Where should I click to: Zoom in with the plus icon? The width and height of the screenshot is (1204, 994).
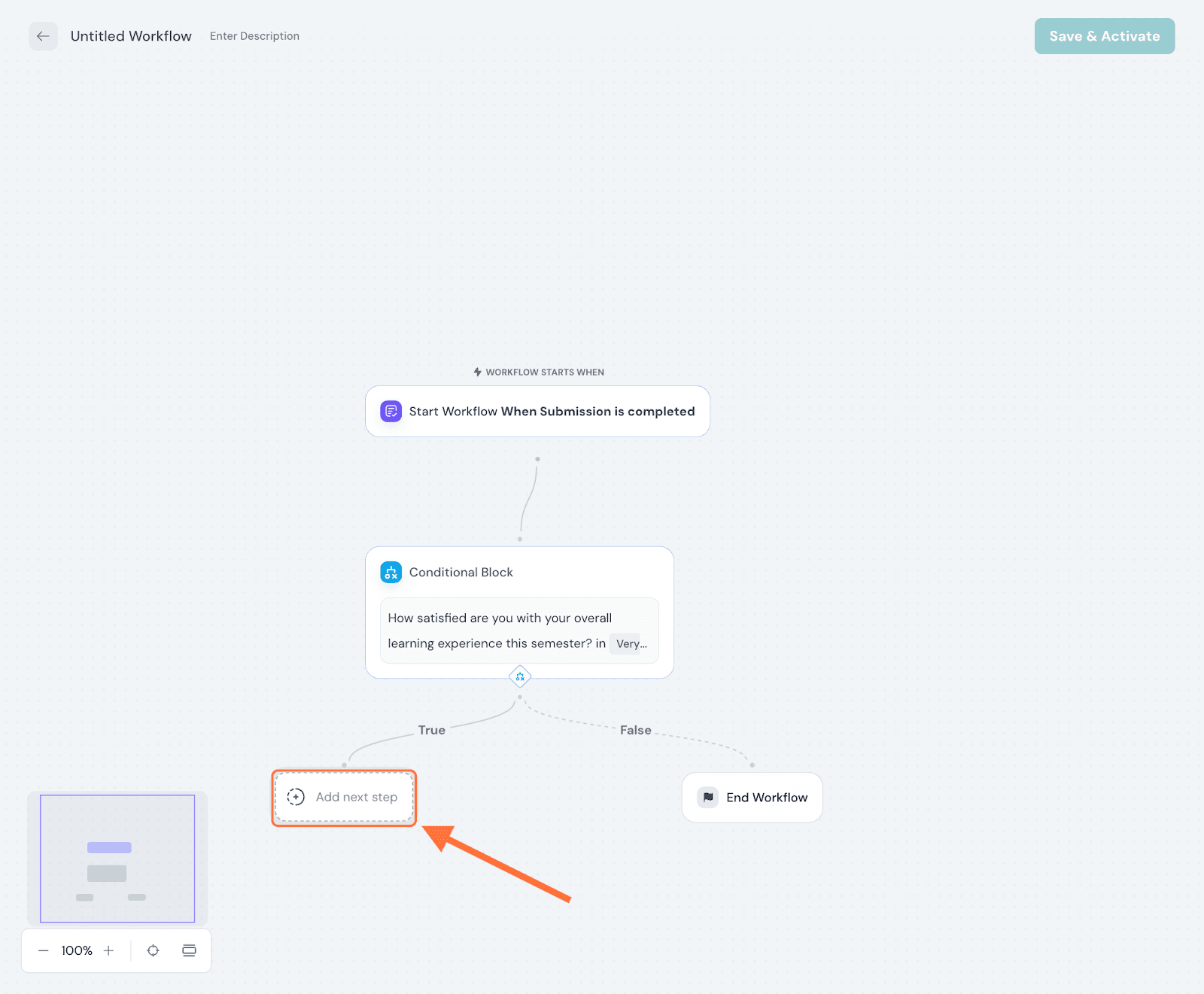click(x=109, y=951)
